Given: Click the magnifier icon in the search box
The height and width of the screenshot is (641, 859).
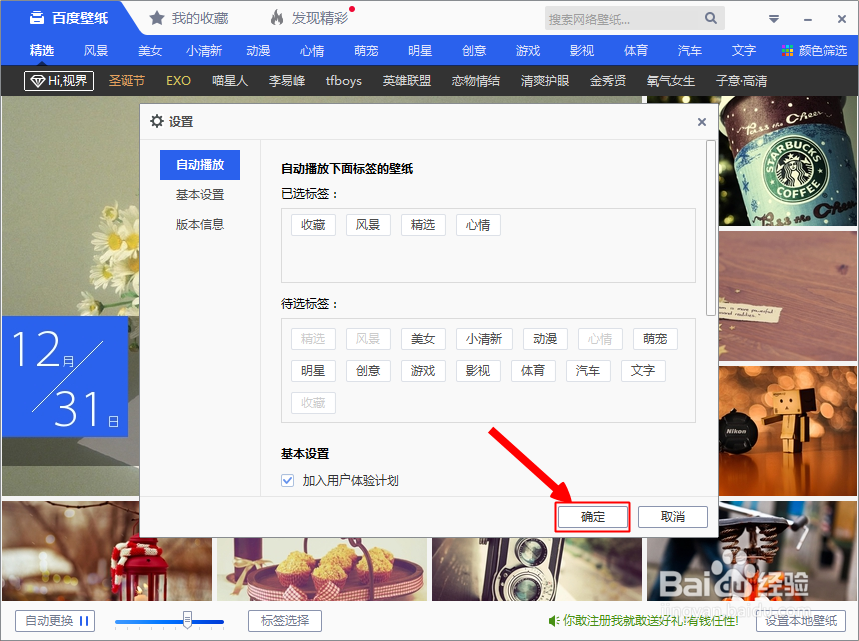Looking at the screenshot, I should [710, 18].
